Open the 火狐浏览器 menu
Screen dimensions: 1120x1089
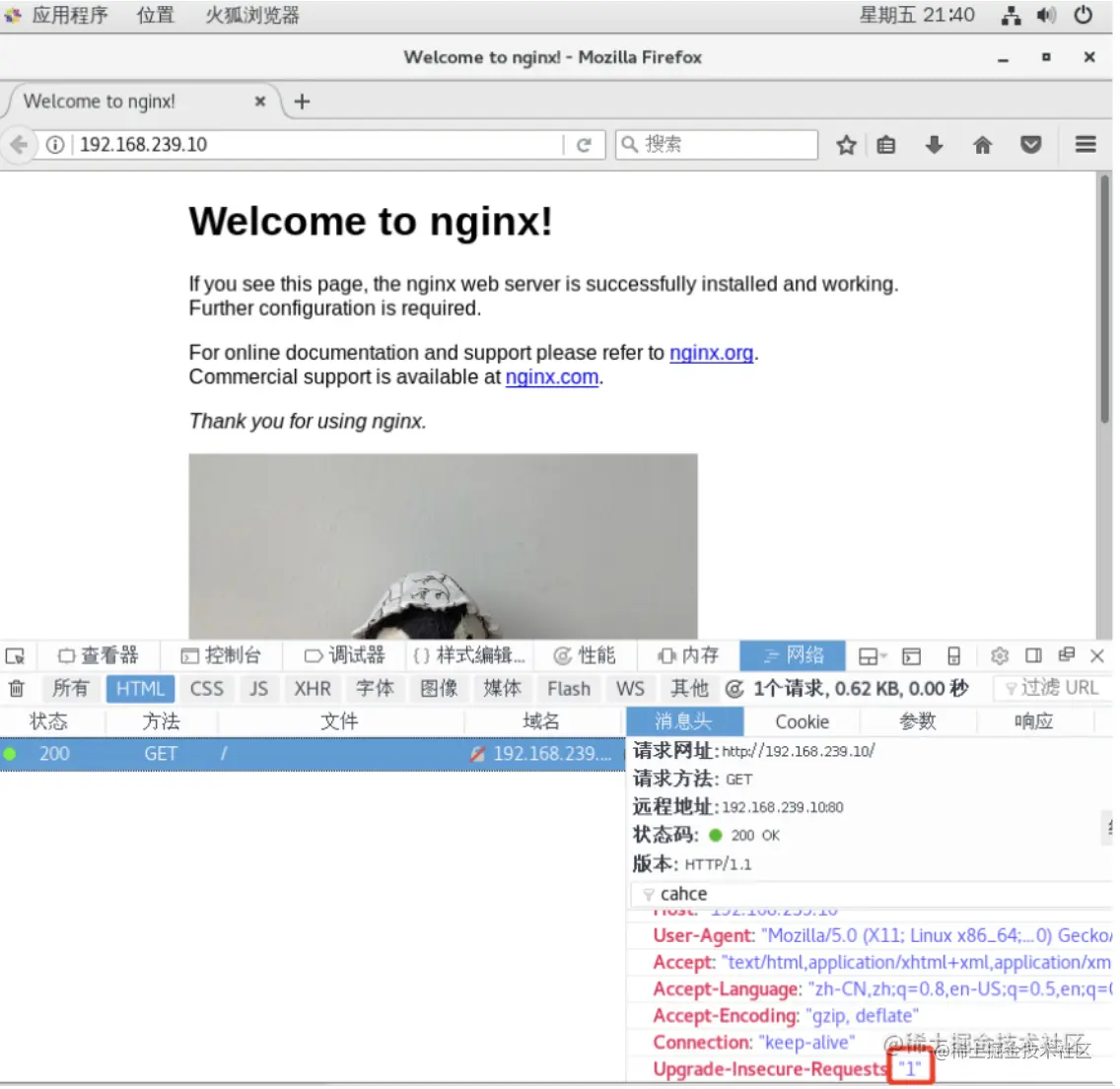pos(252,15)
